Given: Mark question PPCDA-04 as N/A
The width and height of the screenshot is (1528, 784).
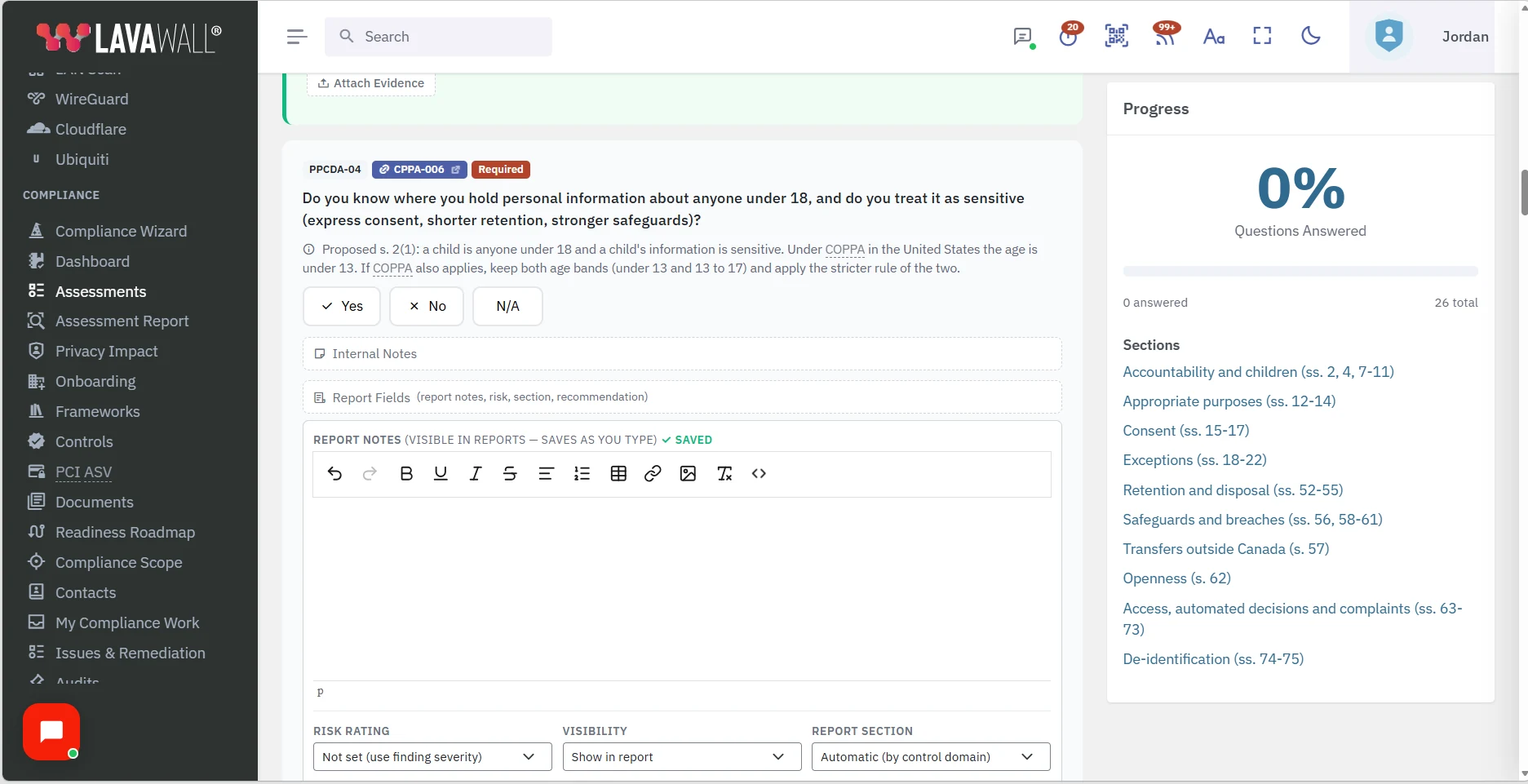Looking at the screenshot, I should (507, 306).
